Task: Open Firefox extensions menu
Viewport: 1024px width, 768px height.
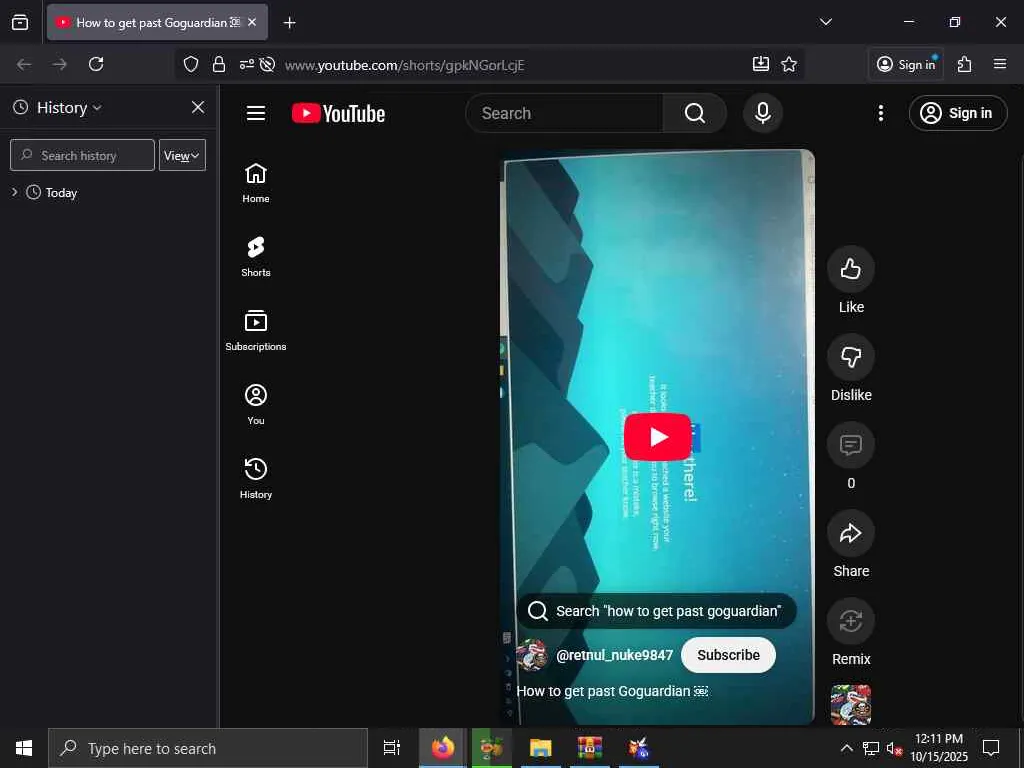Action: click(x=965, y=64)
